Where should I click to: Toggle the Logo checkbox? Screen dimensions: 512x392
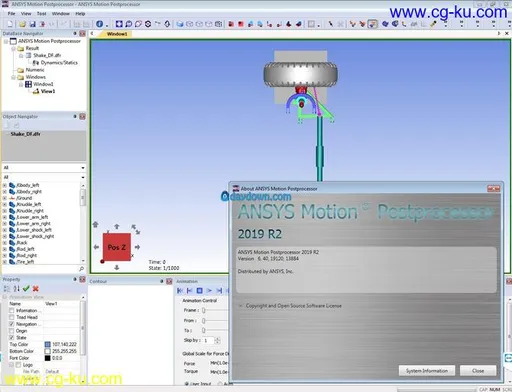[18, 365]
